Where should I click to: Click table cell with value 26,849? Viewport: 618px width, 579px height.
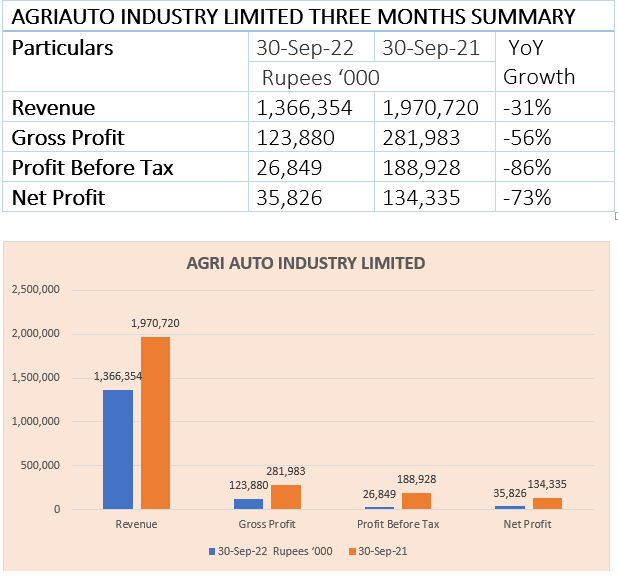pyautogui.click(x=311, y=167)
